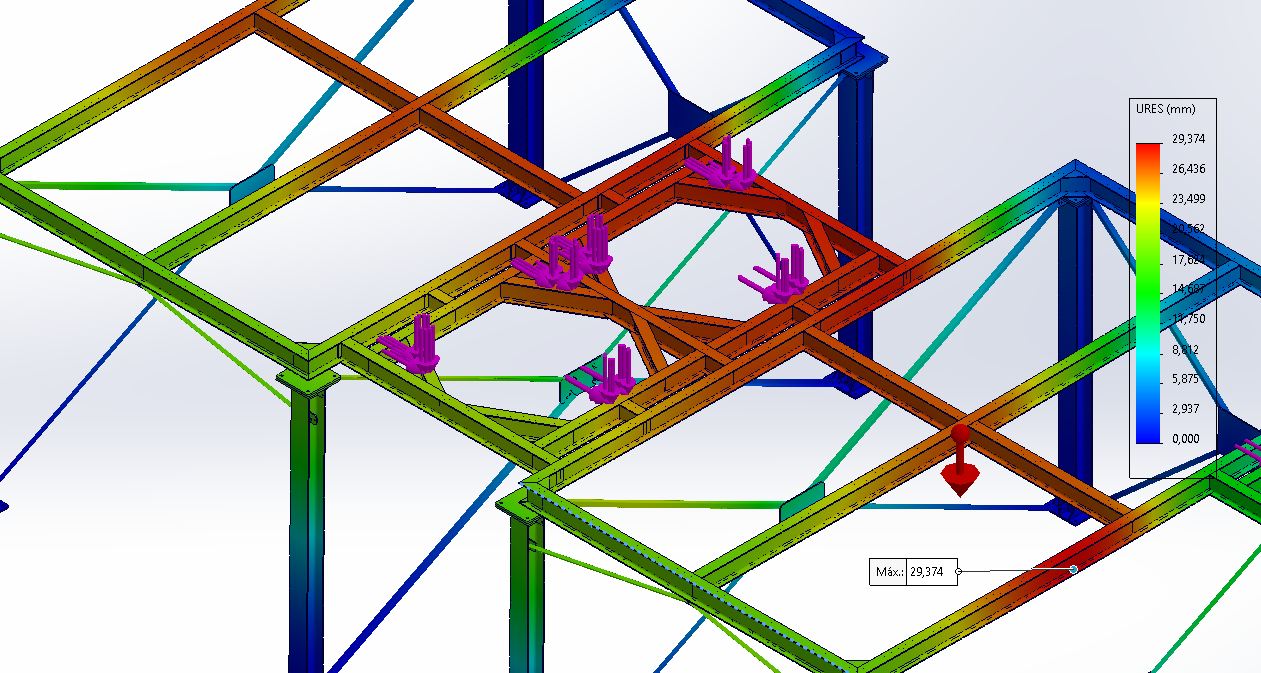
Task: Click the legend value 23,499
Action: (x=1187, y=199)
